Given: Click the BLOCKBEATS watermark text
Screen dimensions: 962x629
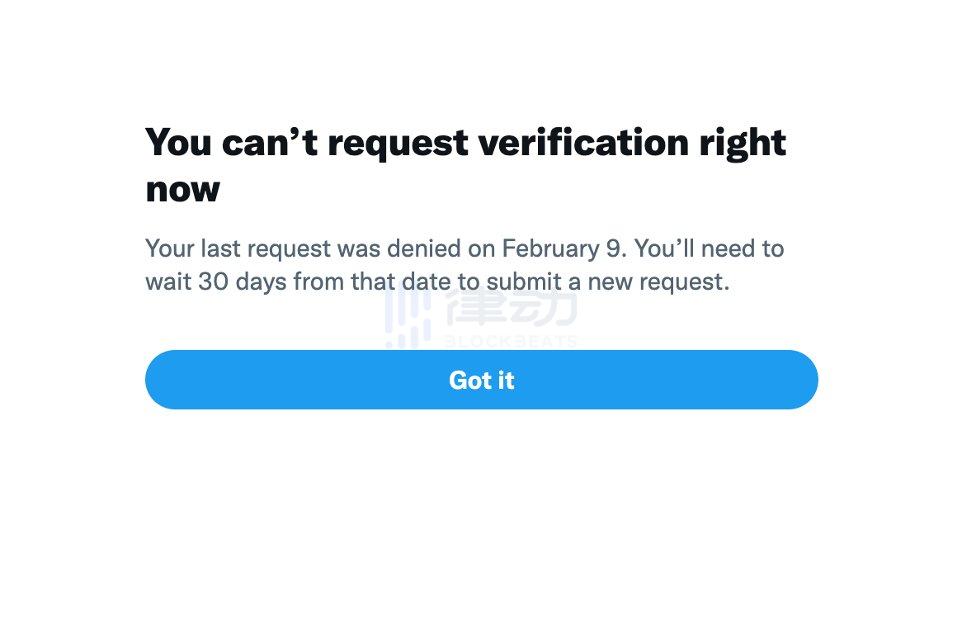Looking at the screenshot, I should click(510, 341).
